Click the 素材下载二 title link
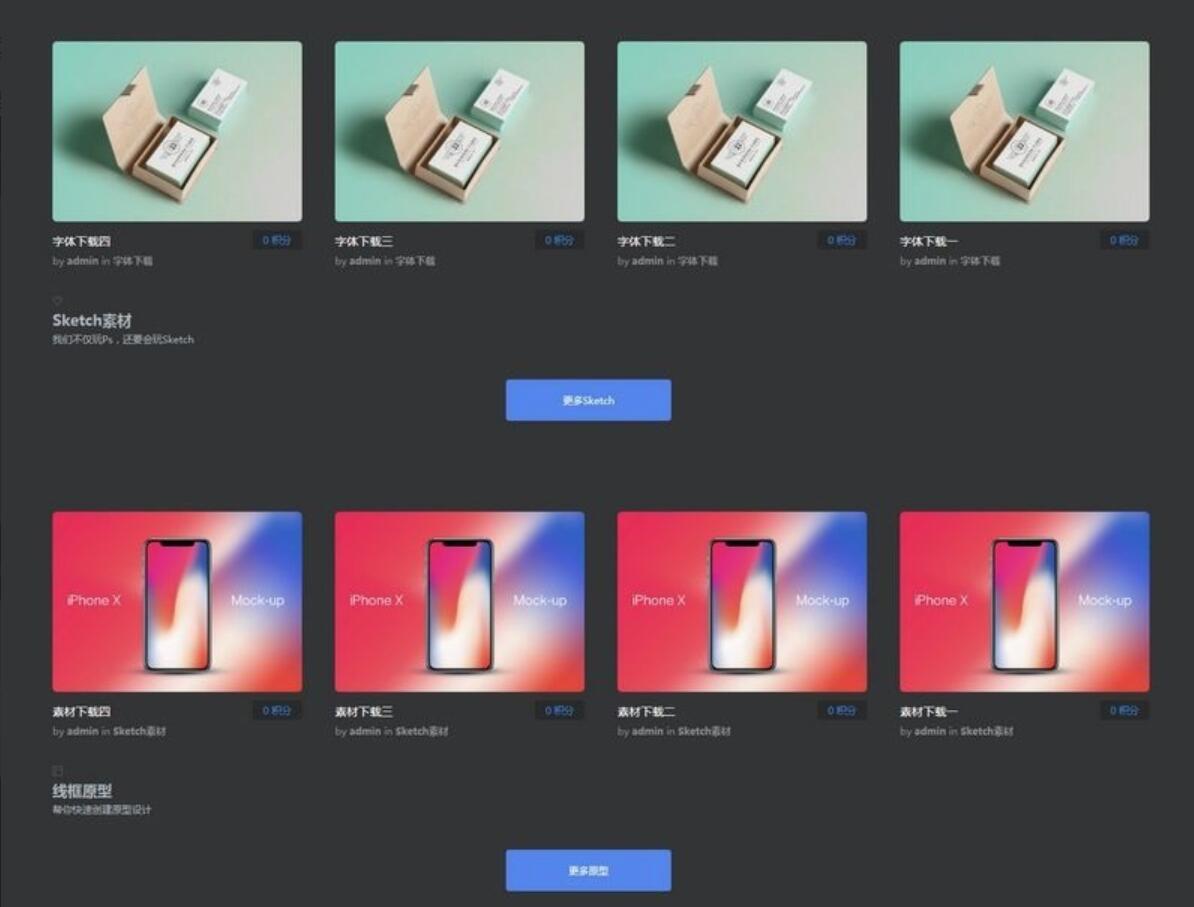The height and width of the screenshot is (907, 1194). click(x=646, y=712)
